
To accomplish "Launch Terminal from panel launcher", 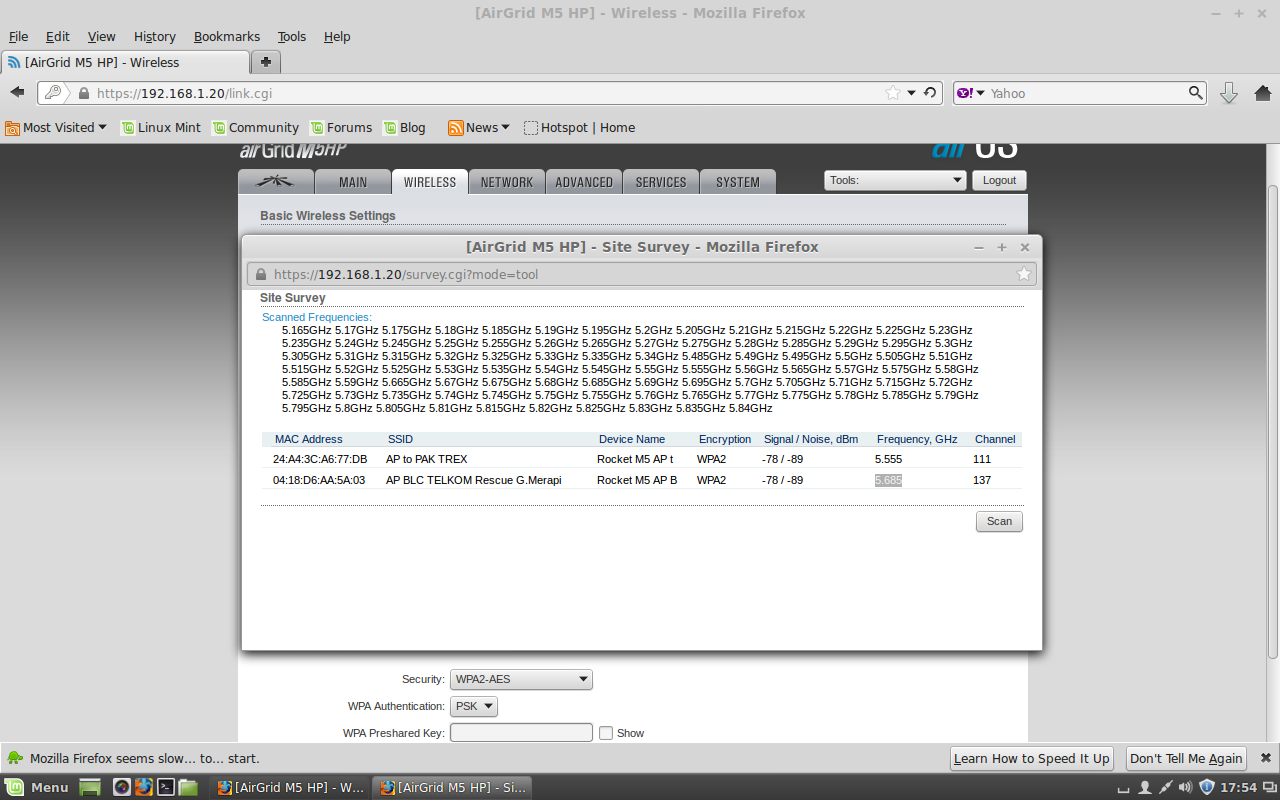I will [x=166, y=787].
